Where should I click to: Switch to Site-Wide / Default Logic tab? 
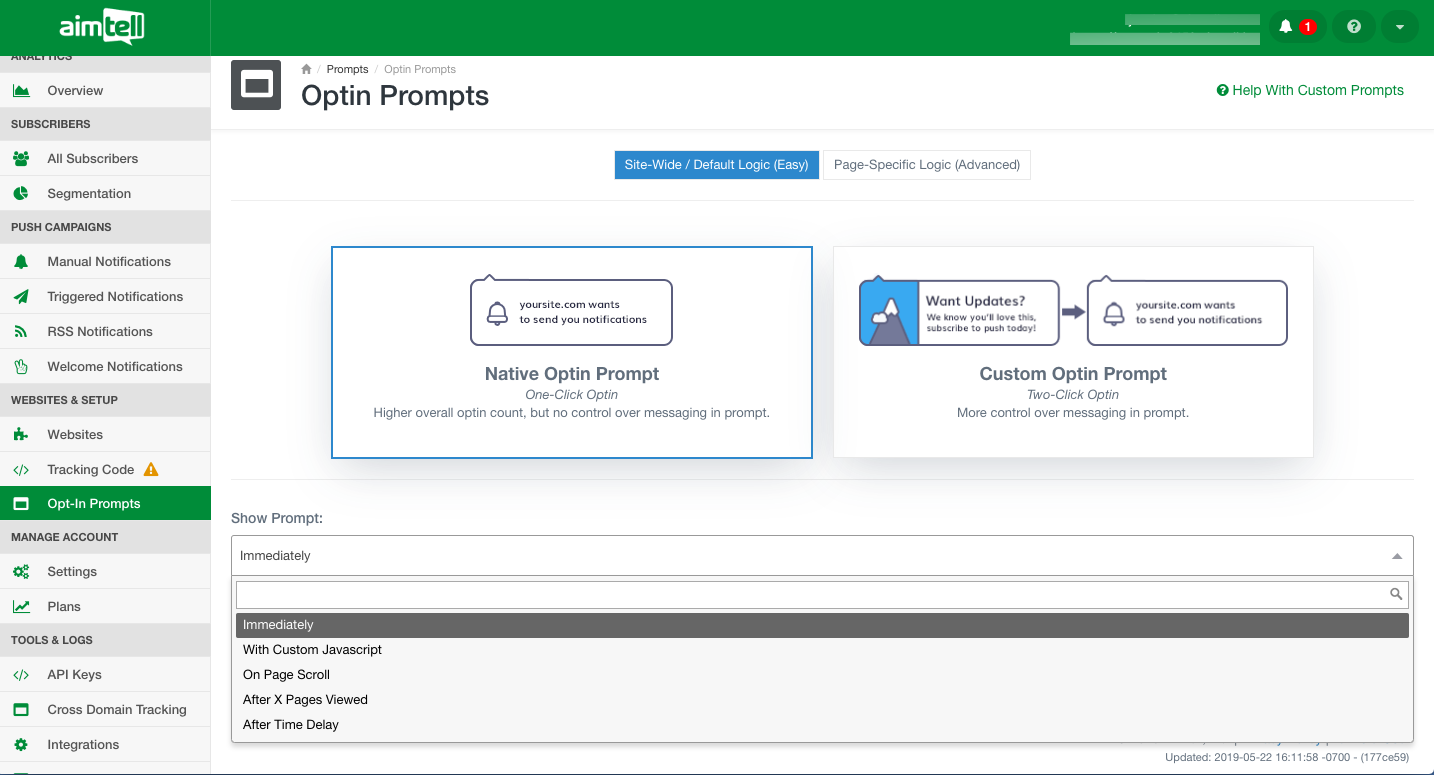716,165
